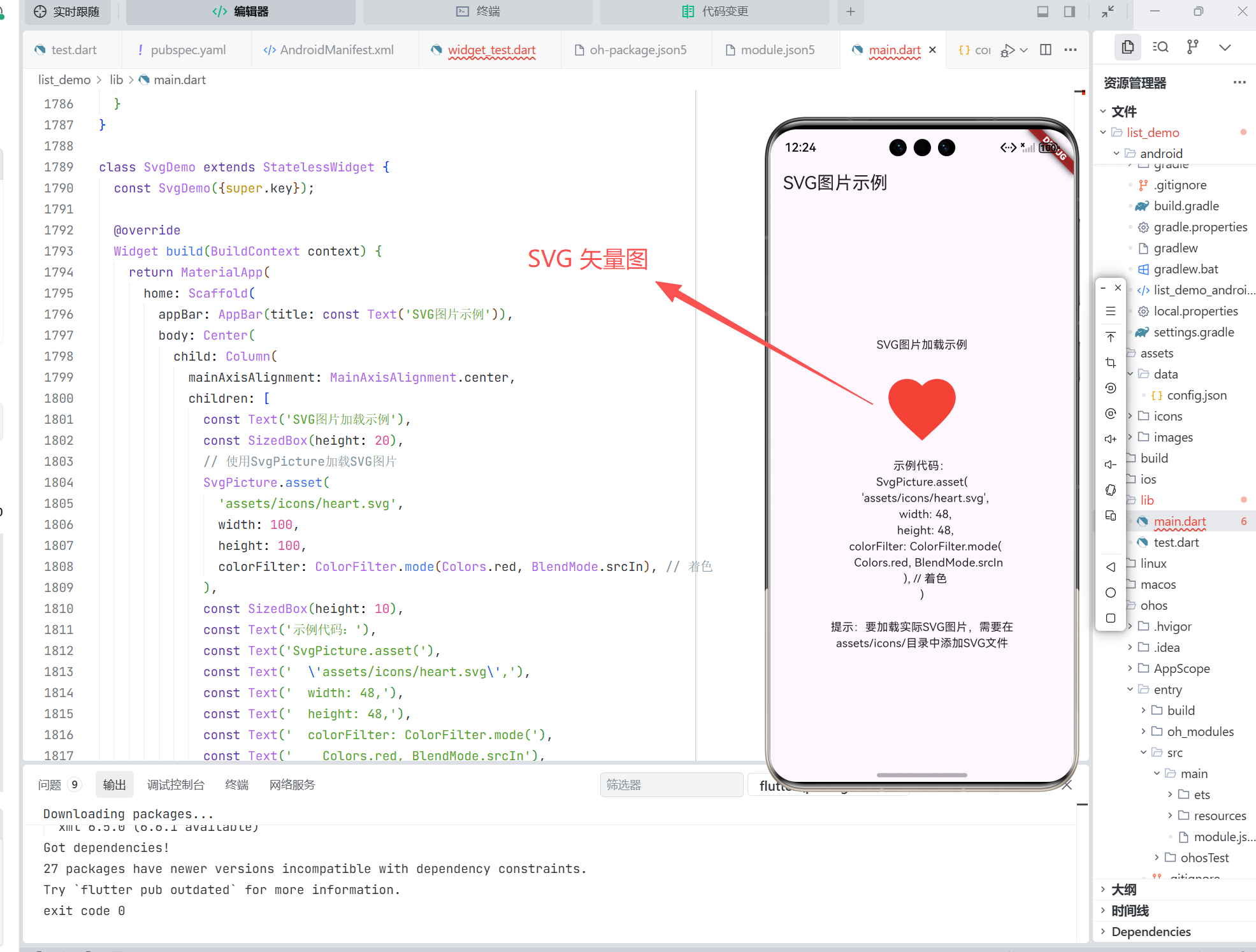Open the 调试控制台 debug console tab
Screen dimensions: 1256x952
[176, 784]
